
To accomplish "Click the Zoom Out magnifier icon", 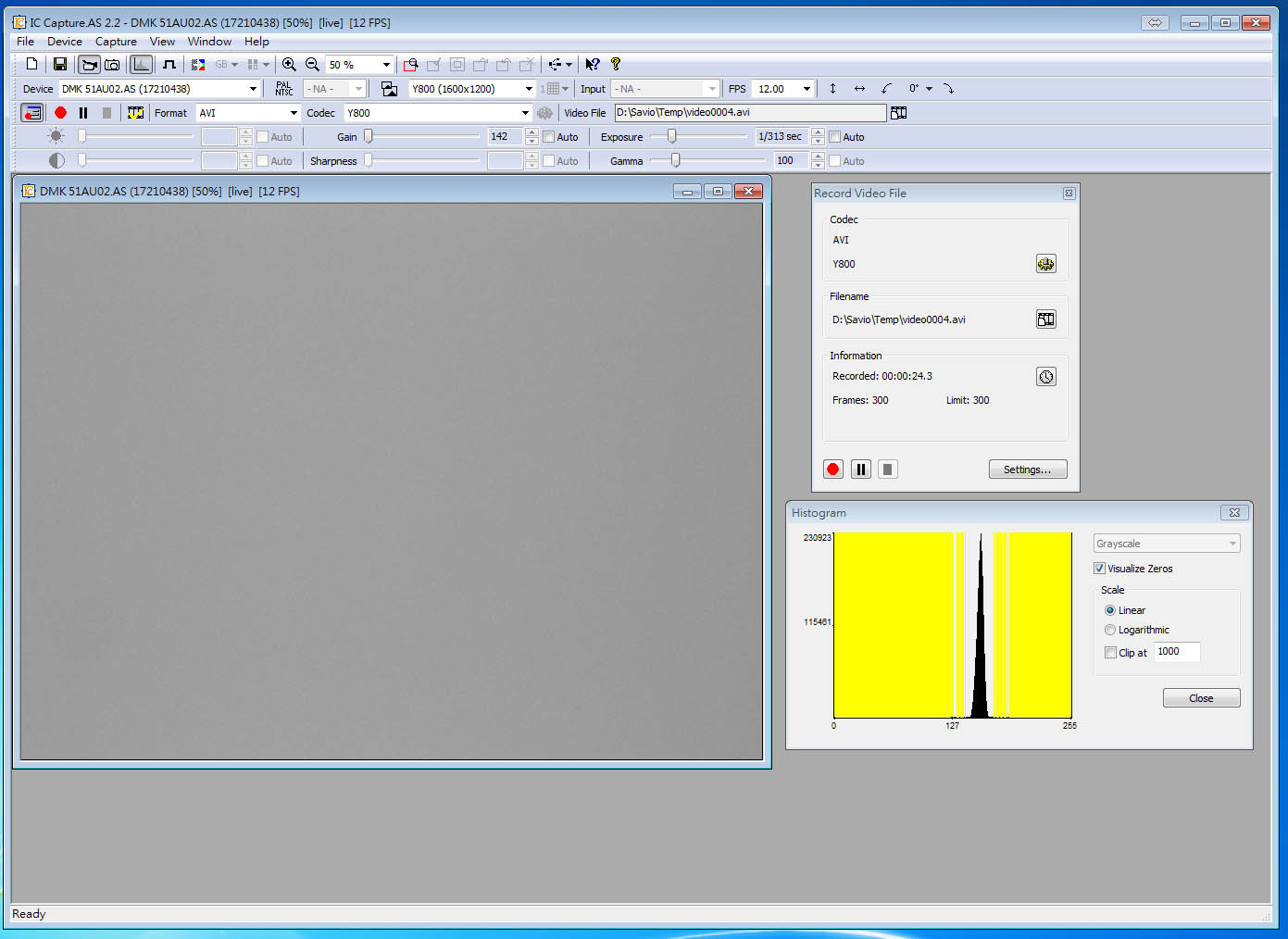I will click(x=312, y=64).
